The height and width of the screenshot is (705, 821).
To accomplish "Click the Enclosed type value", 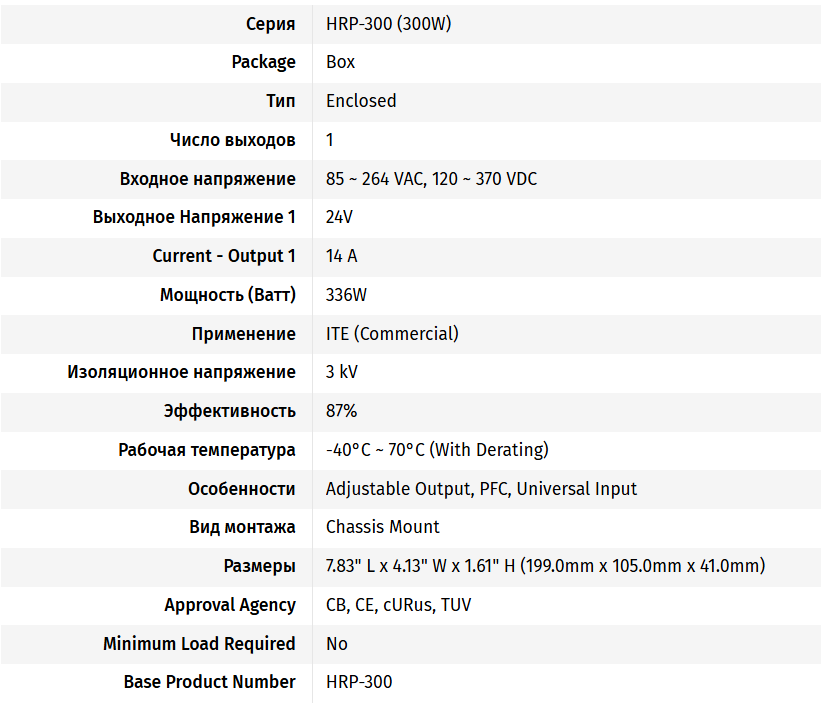I will coord(361,101).
